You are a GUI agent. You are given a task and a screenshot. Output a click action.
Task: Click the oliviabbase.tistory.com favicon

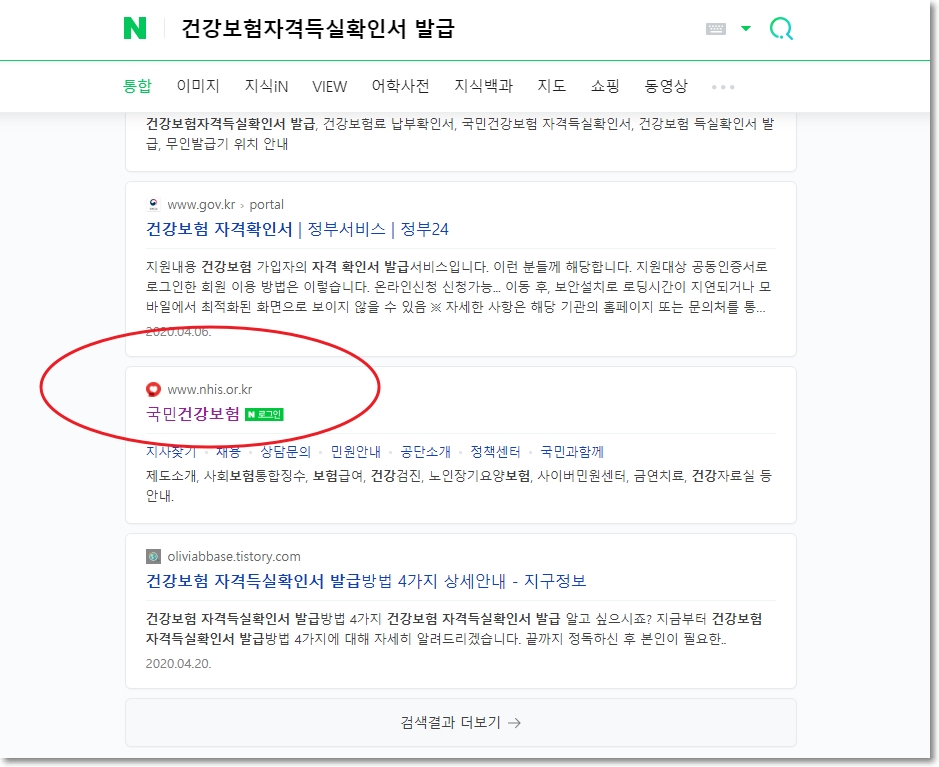pos(153,557)
